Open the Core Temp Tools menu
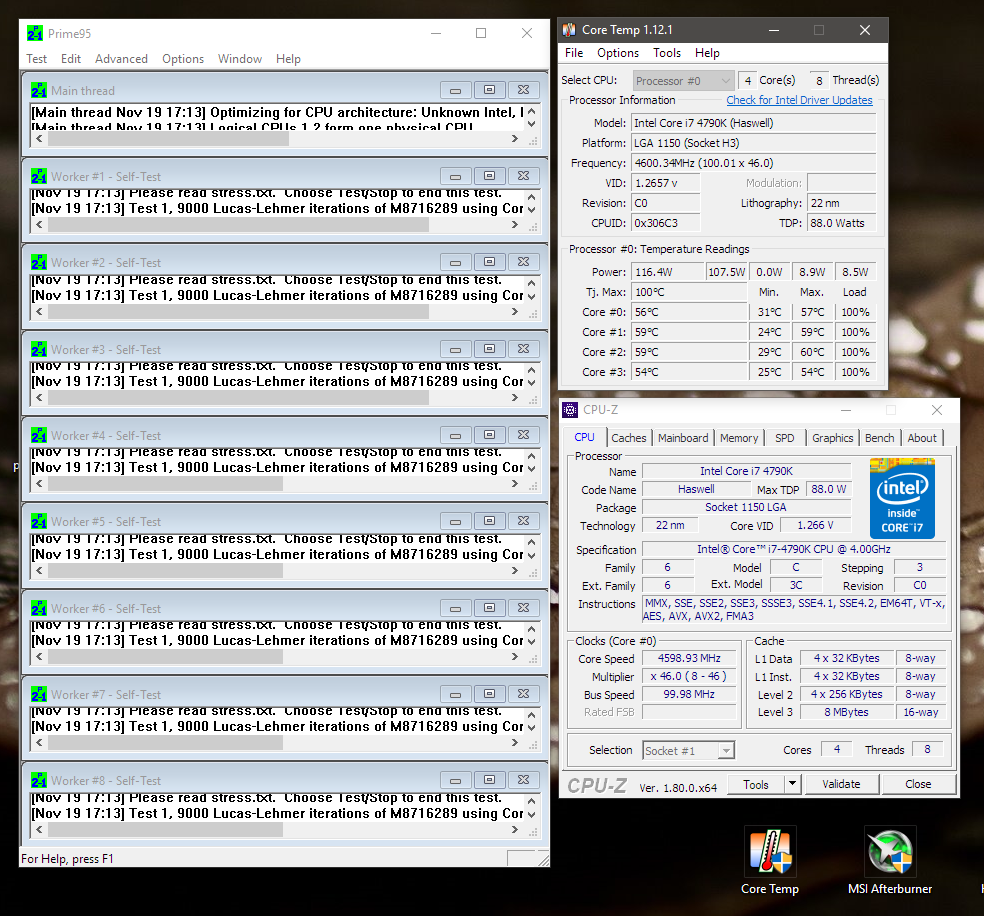984x916 pixels. (666, 53)
